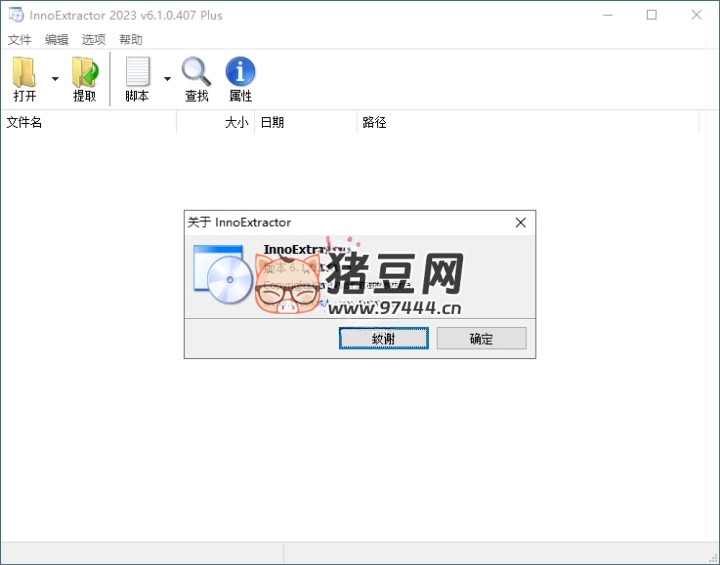Viewport: 720px width, 565px height.
Task: Open the 编辑 menu
Action: tap(56, 40)
